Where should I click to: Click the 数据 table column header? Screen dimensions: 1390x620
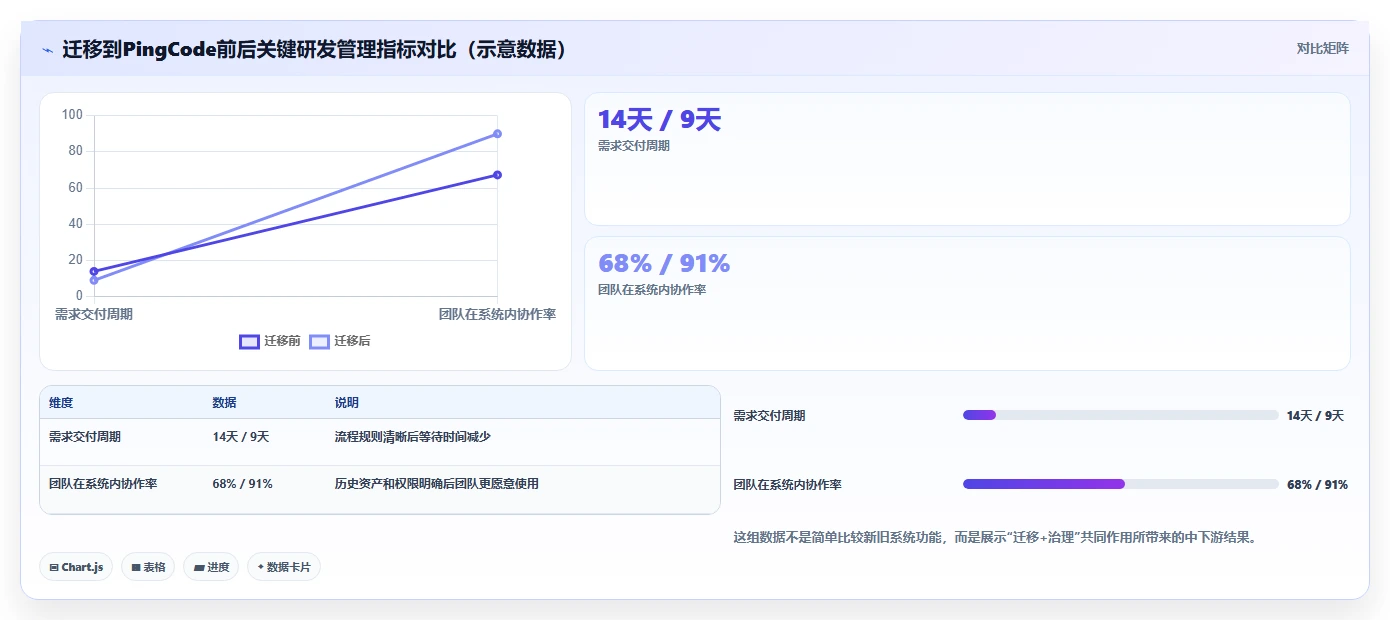pos(224,403)
